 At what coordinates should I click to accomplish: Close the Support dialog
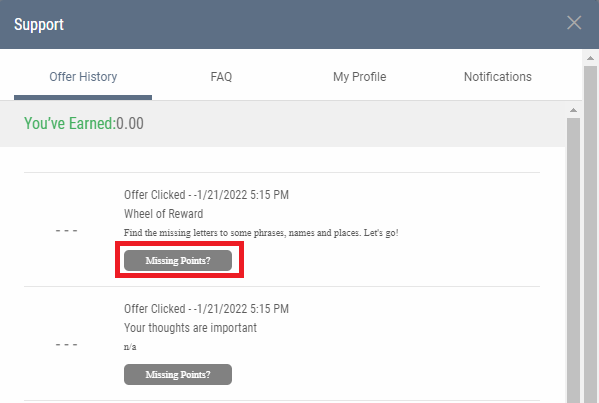click(574, 23)
